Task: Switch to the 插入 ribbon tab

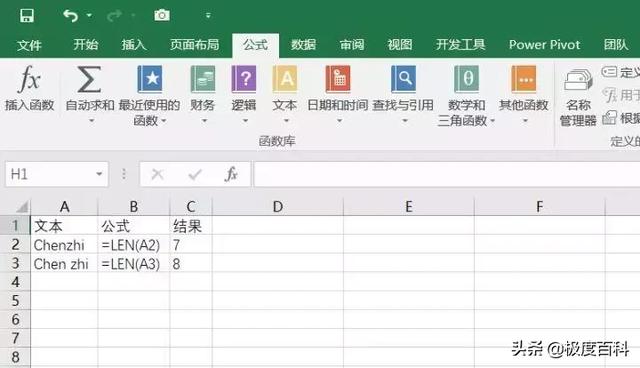Action: [134, 44]
